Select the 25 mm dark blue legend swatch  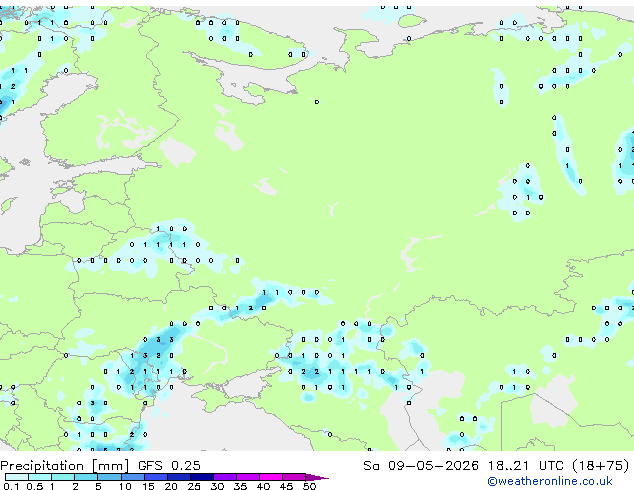202,477
